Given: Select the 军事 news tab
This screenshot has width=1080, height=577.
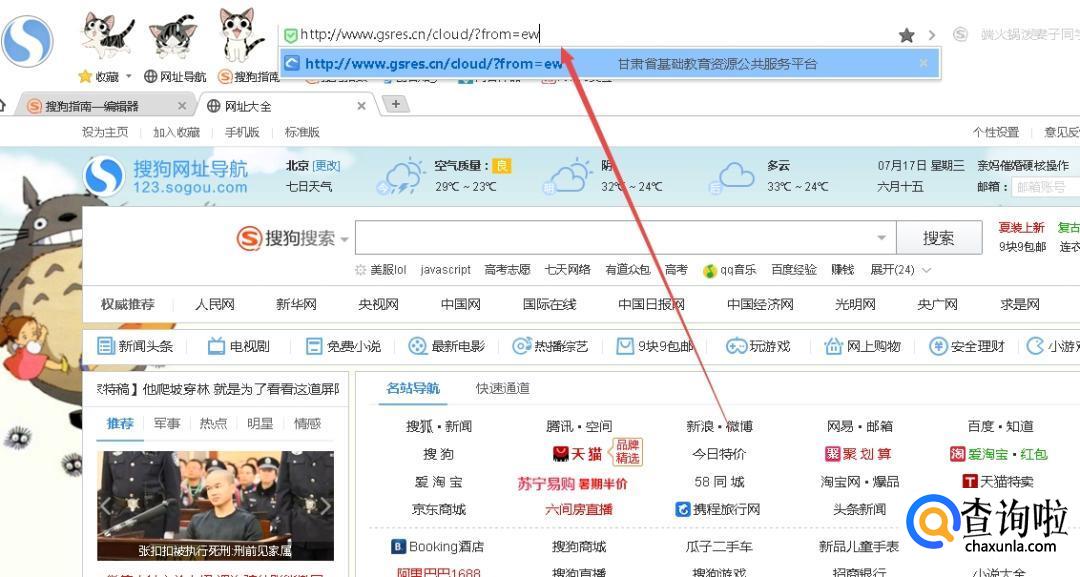Looking at the screenshot, I should (167, 423).
